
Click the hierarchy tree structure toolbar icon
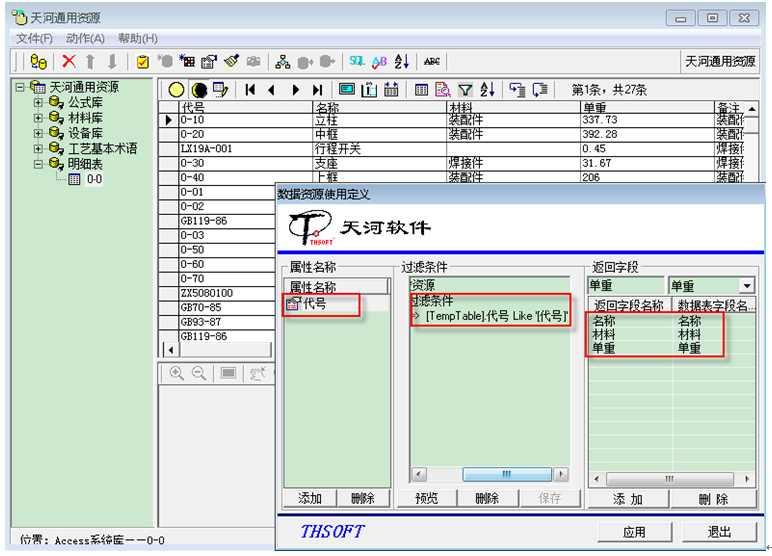283,62
